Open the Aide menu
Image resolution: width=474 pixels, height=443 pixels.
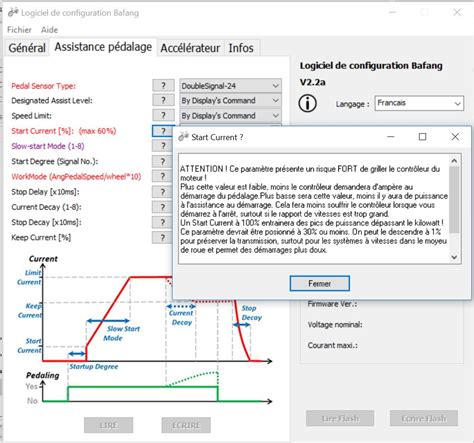tap(49, 30)
